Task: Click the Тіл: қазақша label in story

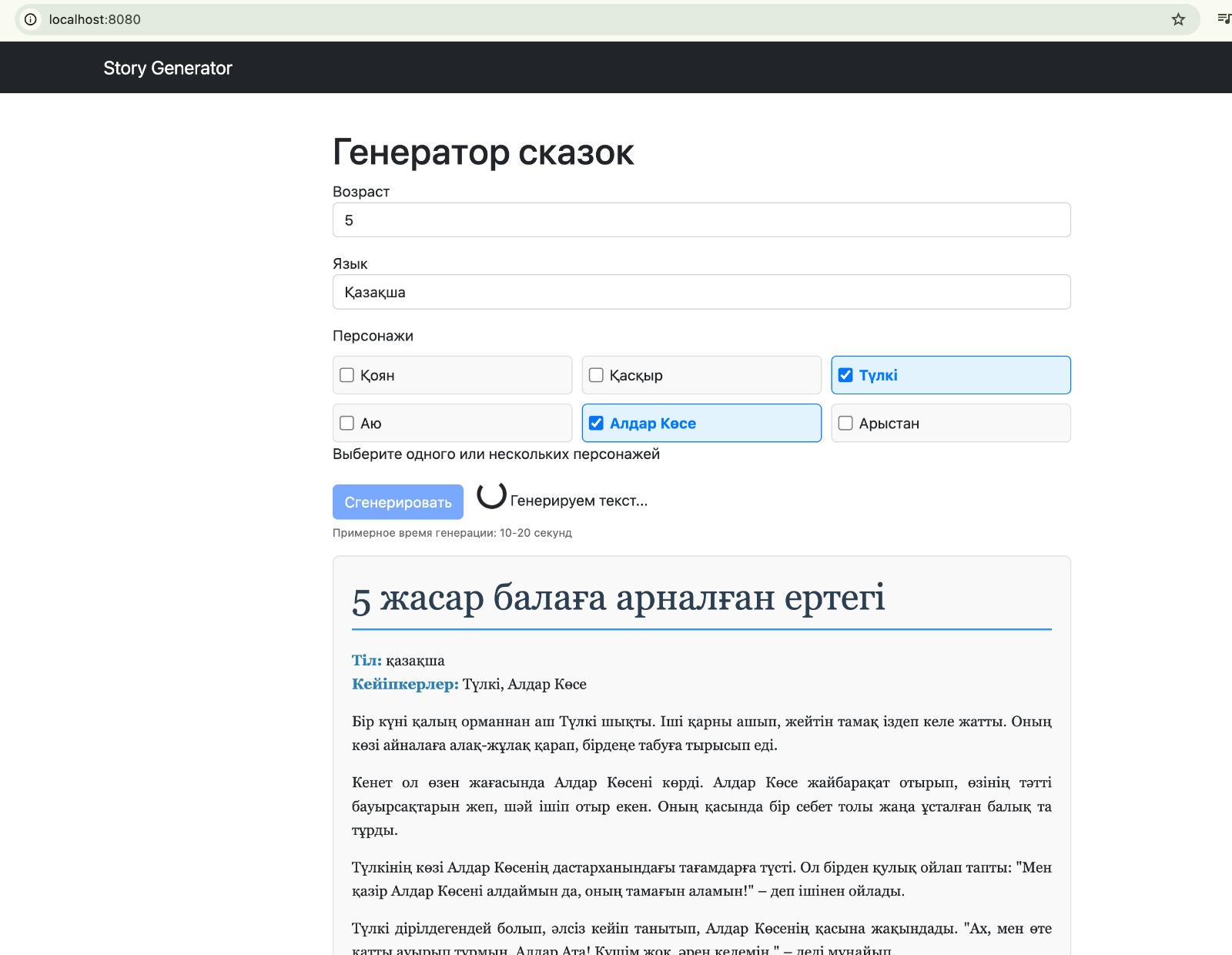Action: click(397, 660)
